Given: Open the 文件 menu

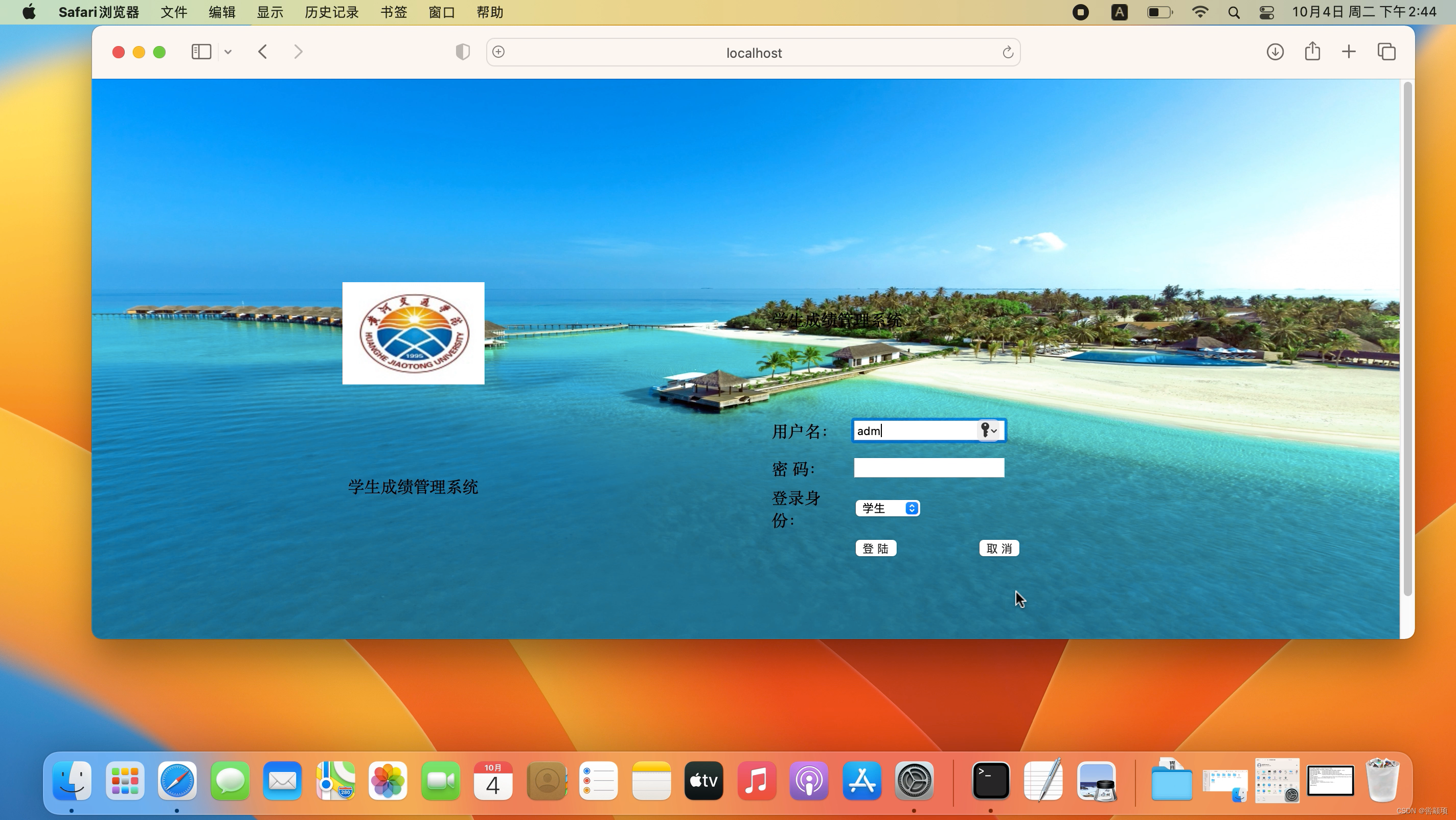Looking at the screenshot, I should (173, 12).
